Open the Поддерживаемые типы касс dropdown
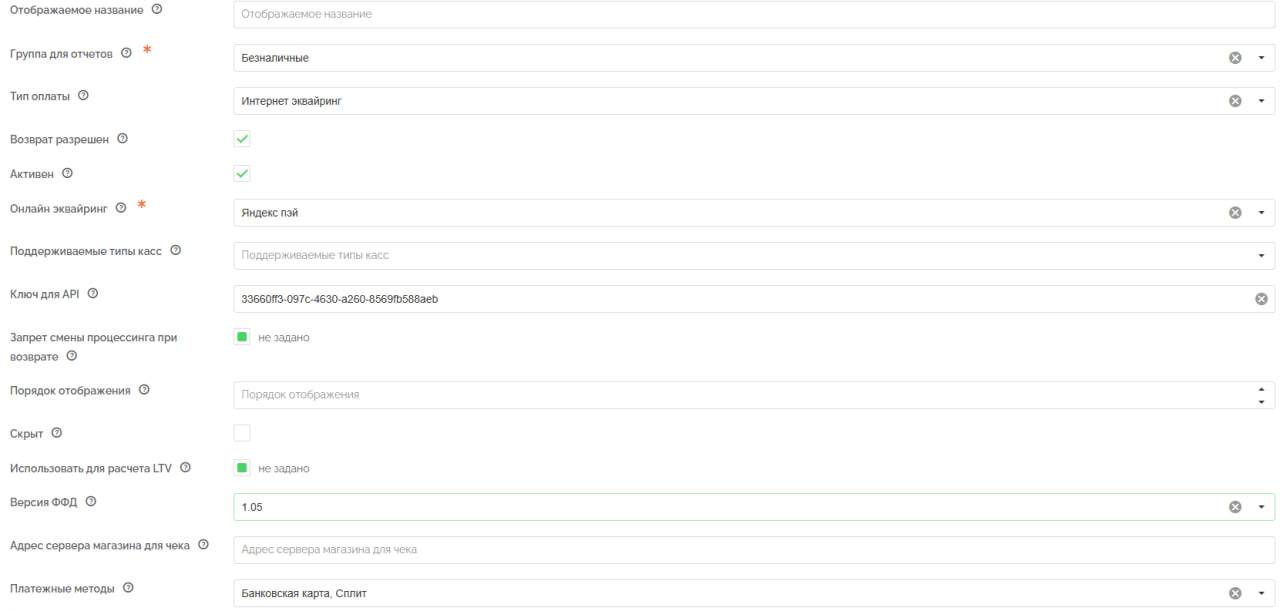Screen dimensions: 1280x611 pos(754,255)
